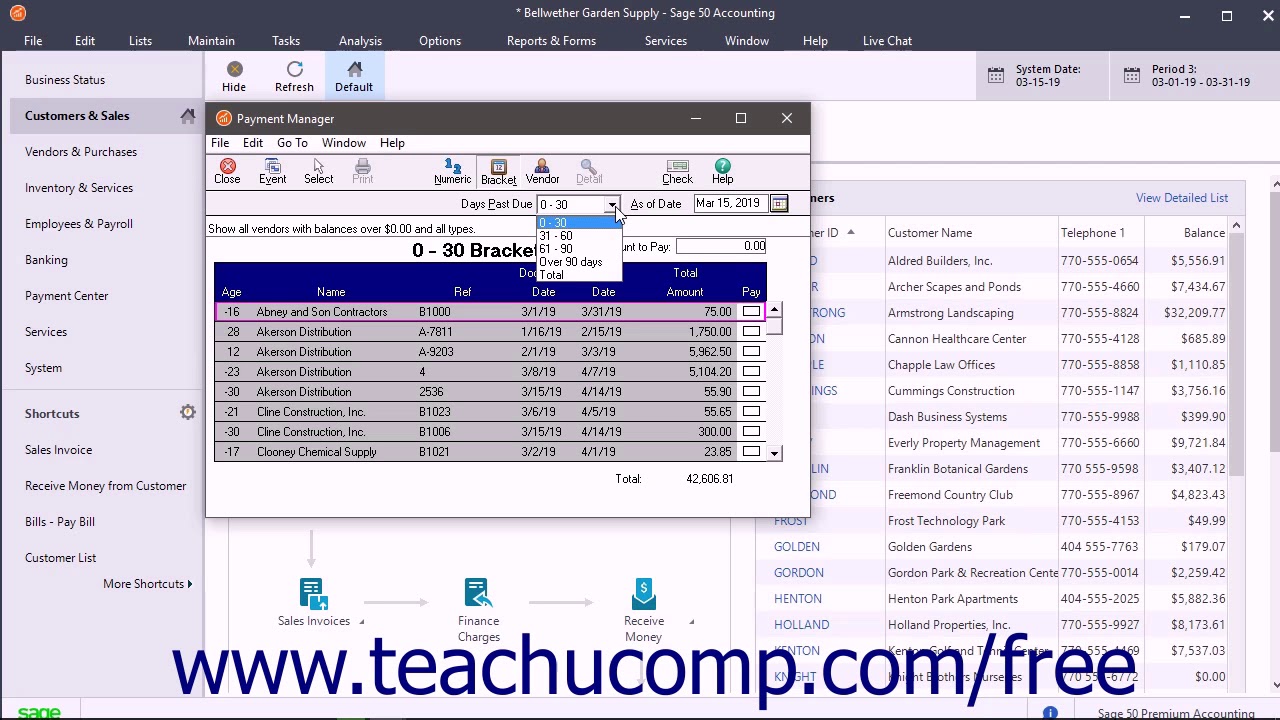Open the Tasks menu in main menu bar
The width and height of the screenshot is (1280, 720).
[286, 41]
